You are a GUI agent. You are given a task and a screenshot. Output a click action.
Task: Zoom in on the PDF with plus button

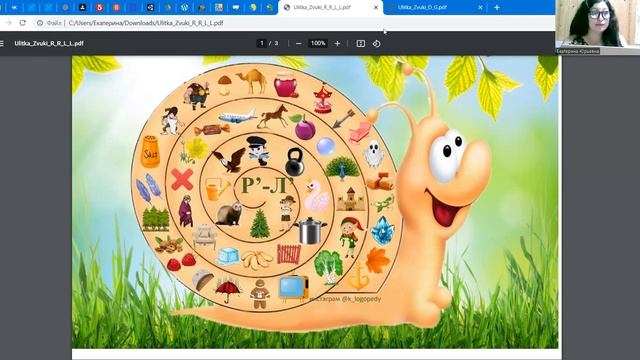[x=337, y=43]
